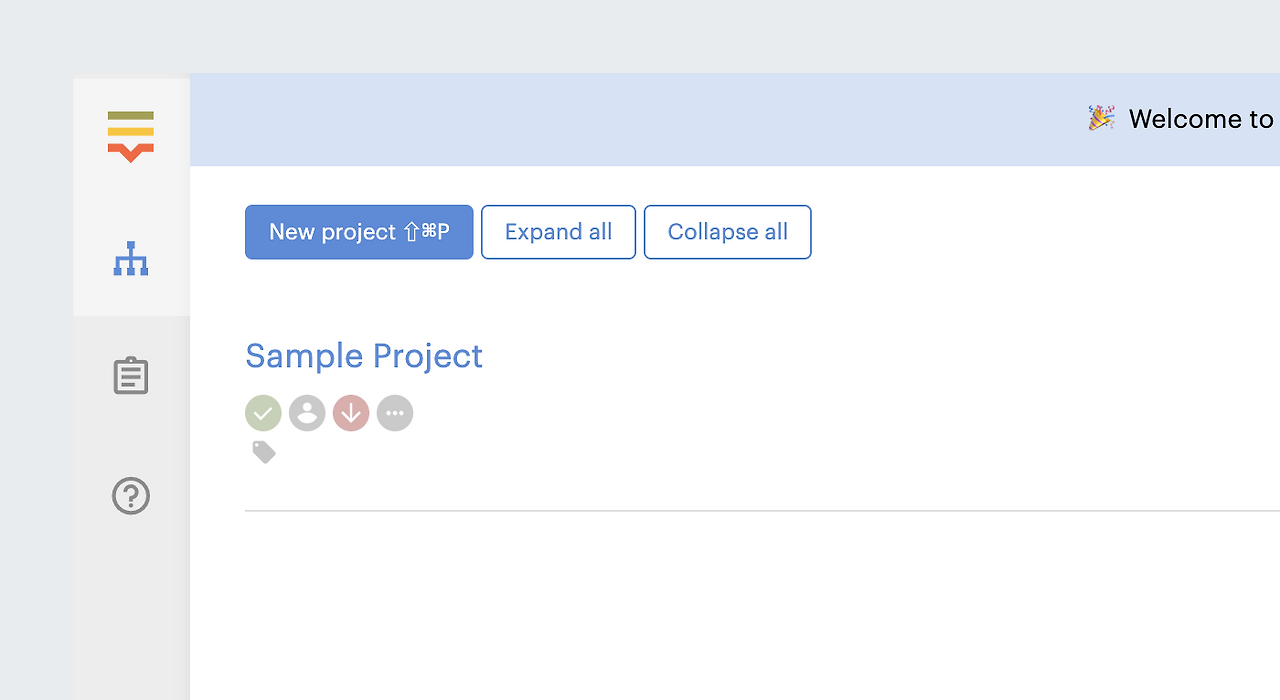
Task: Click the Collapse all button
Action: (727, 231)
